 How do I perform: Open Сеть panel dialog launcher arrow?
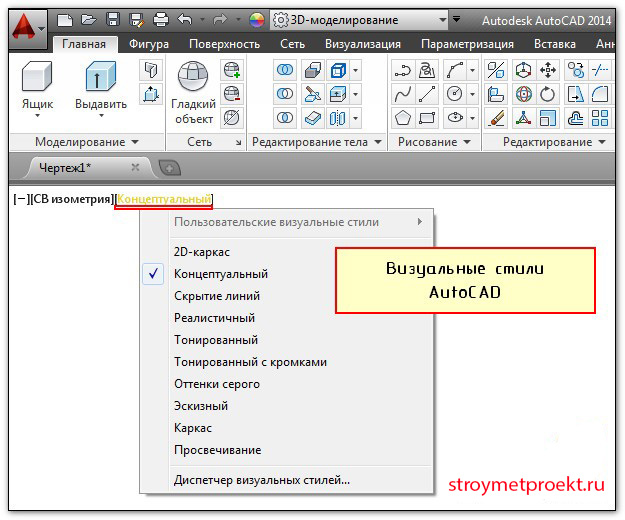click(238, 142)
